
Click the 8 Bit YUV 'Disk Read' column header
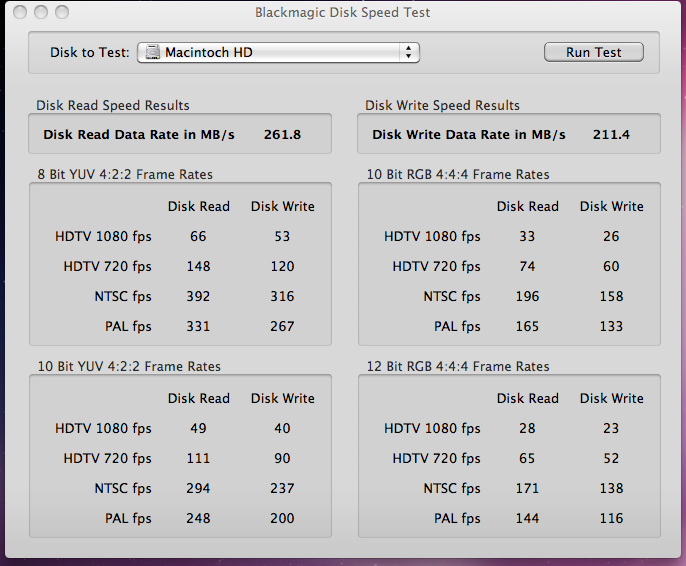click(x=199, y=206)
